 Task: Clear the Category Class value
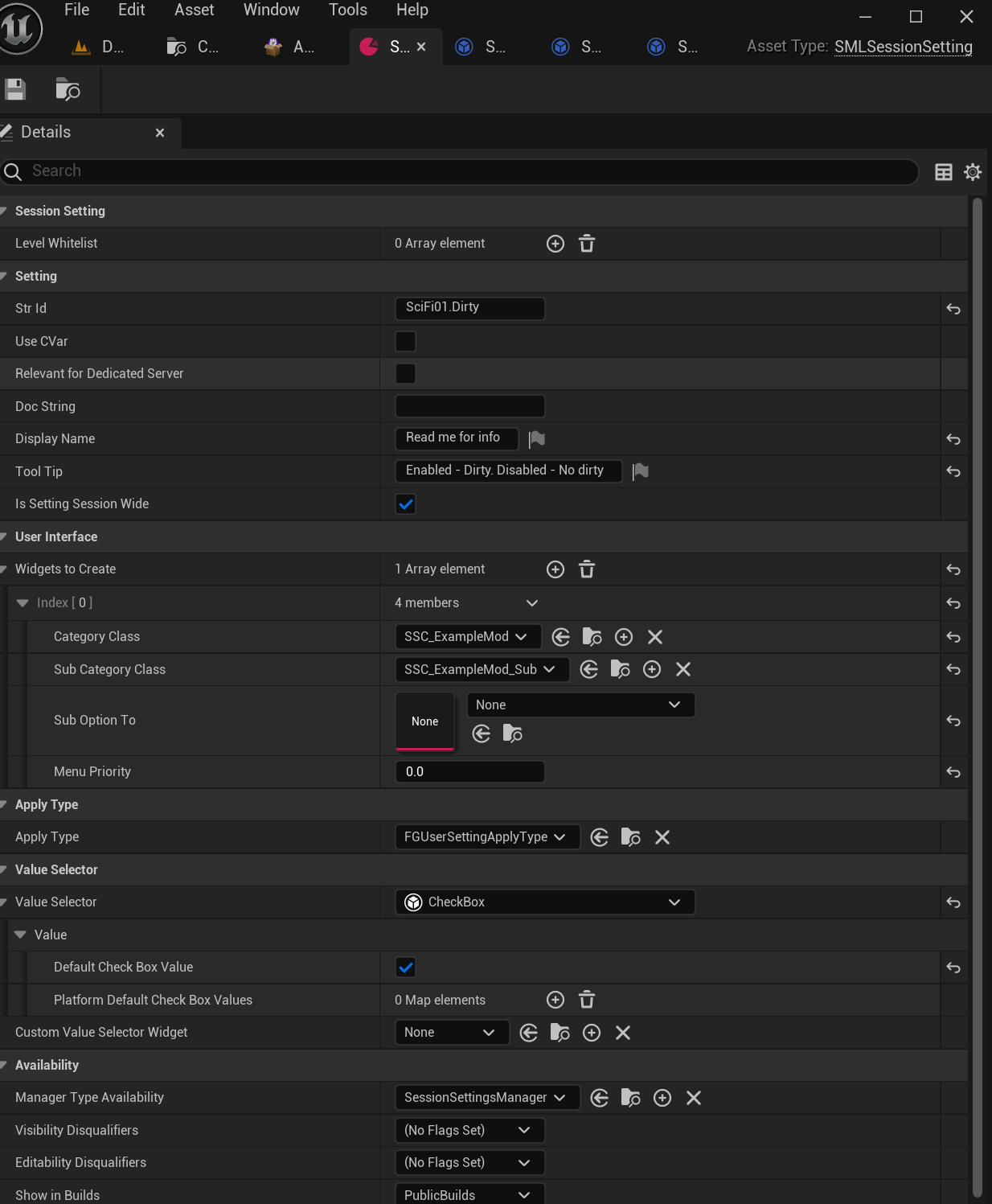(655, 637)
